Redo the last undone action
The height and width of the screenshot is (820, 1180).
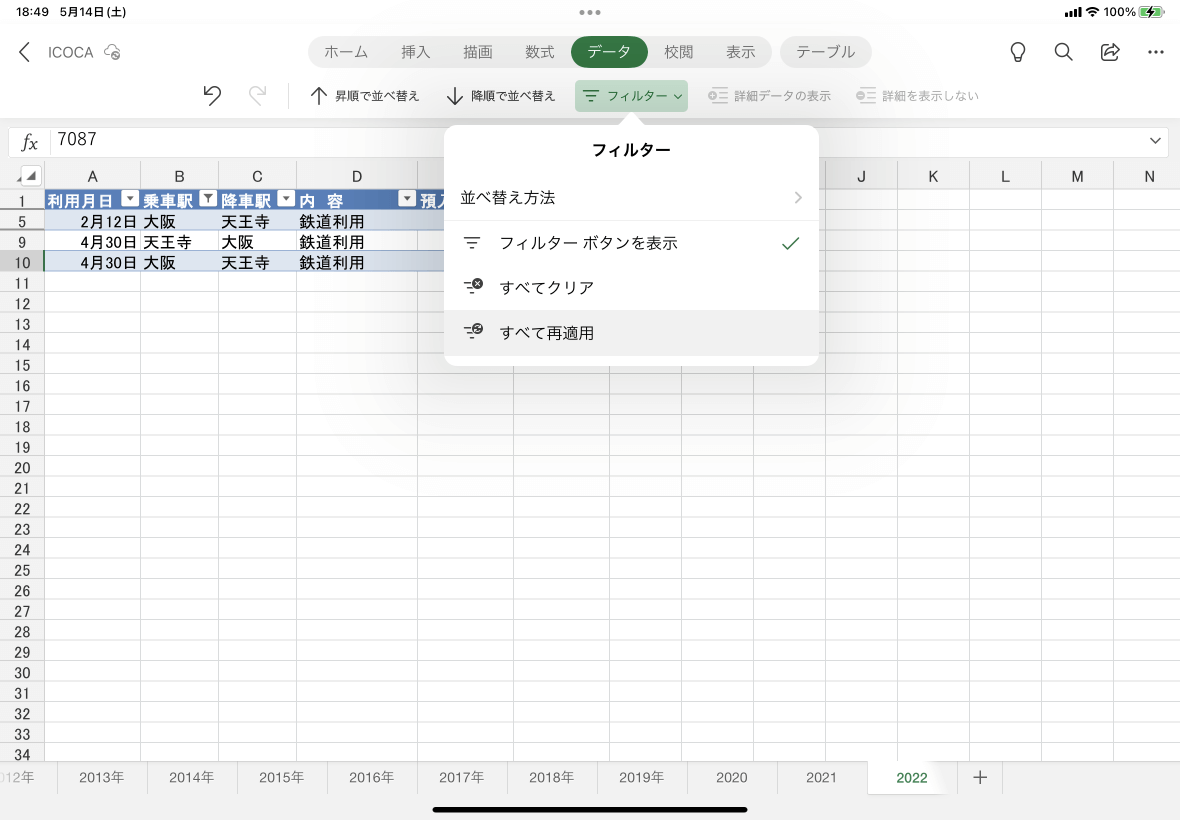tap(257, 96)
